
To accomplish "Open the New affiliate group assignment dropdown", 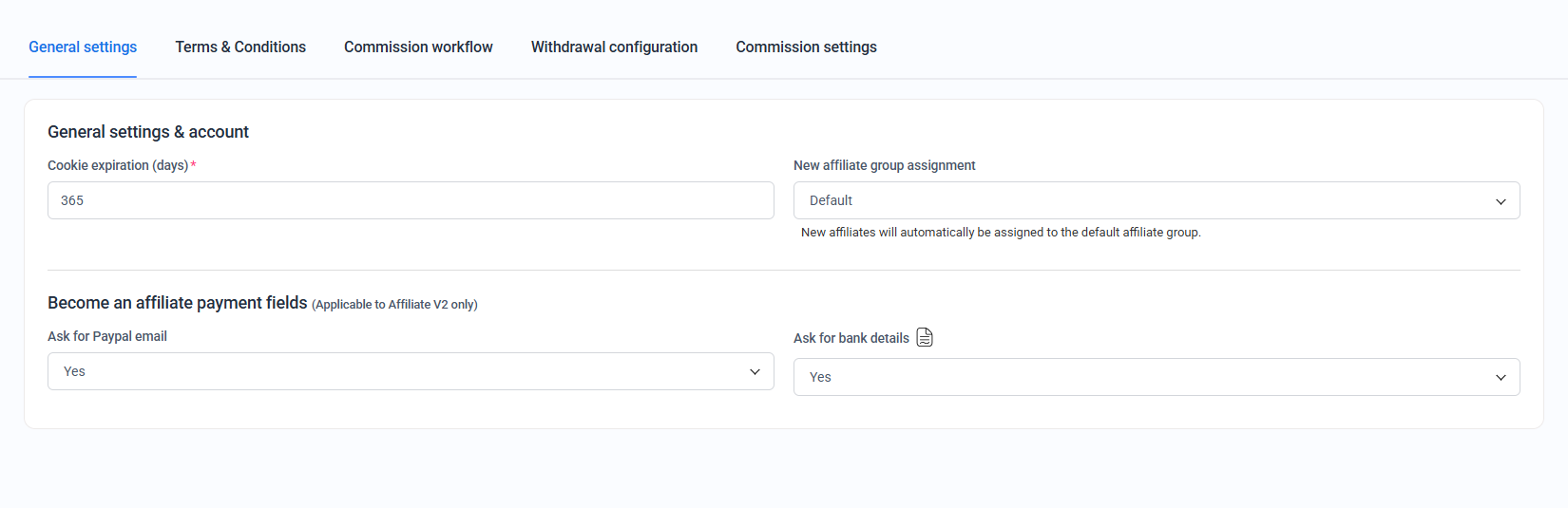I will (x=1156, y=200).
